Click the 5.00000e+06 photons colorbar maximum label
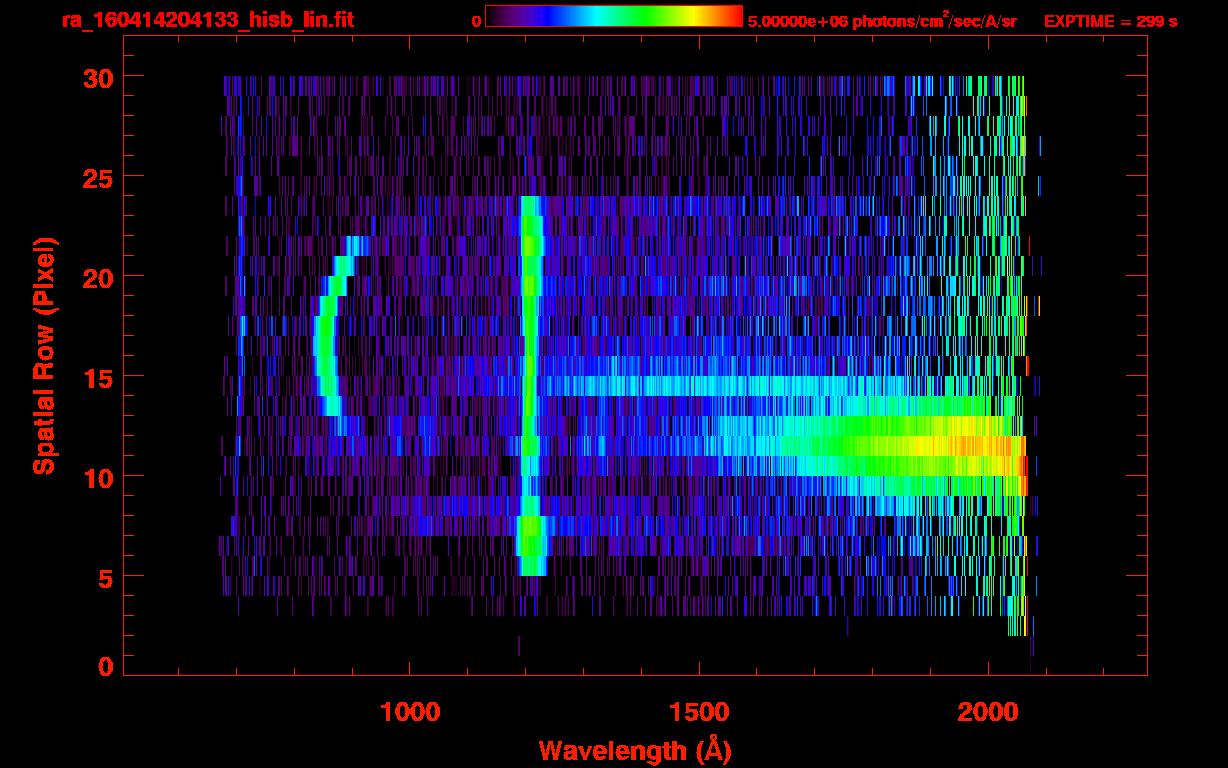The image size is (1228, 768). click(882, 21)
